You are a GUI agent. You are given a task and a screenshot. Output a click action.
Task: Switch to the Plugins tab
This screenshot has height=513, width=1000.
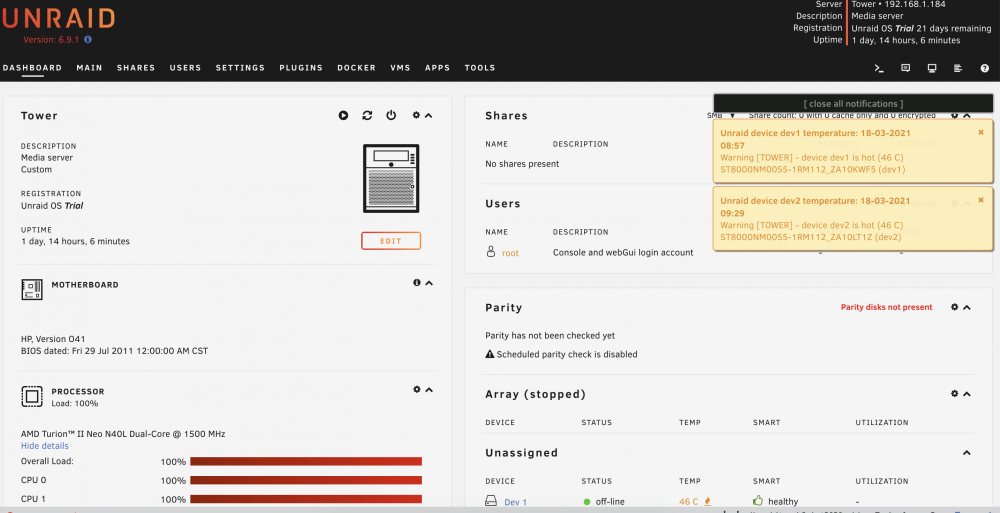[x=301, y=68]
